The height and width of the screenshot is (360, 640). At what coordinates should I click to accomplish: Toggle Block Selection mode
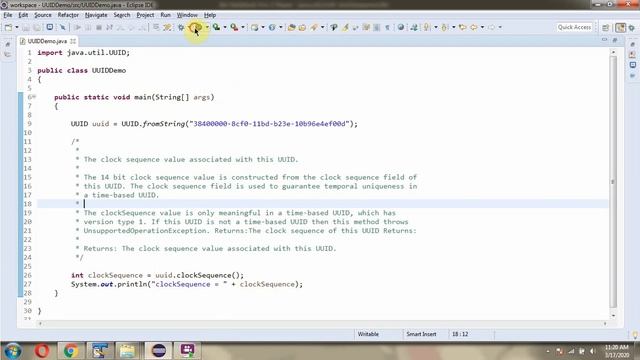coord(376,27)
